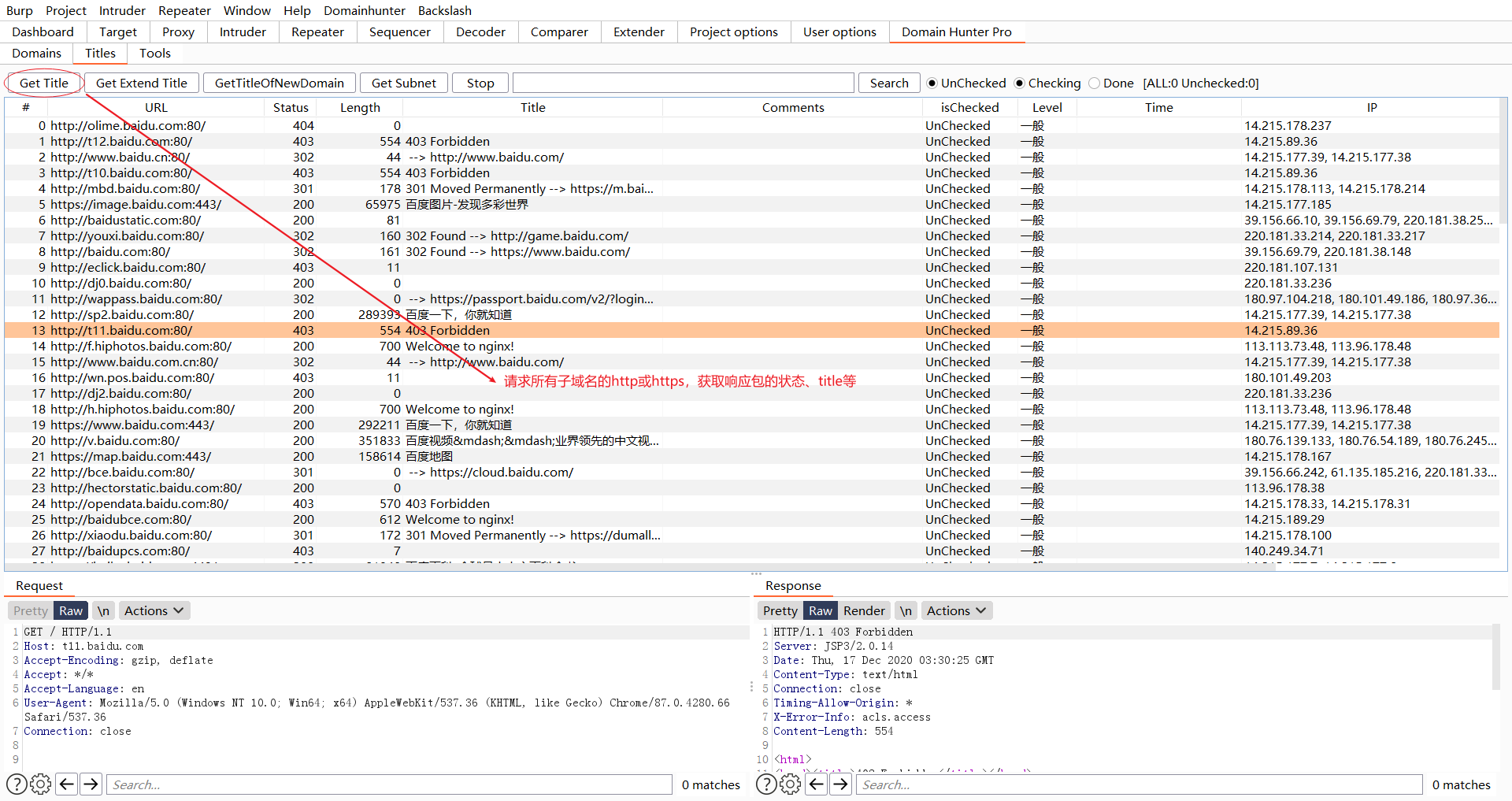Screen dimensions: 1512x801
Task: Open the Backslash menu
Action: pos(445,10)
